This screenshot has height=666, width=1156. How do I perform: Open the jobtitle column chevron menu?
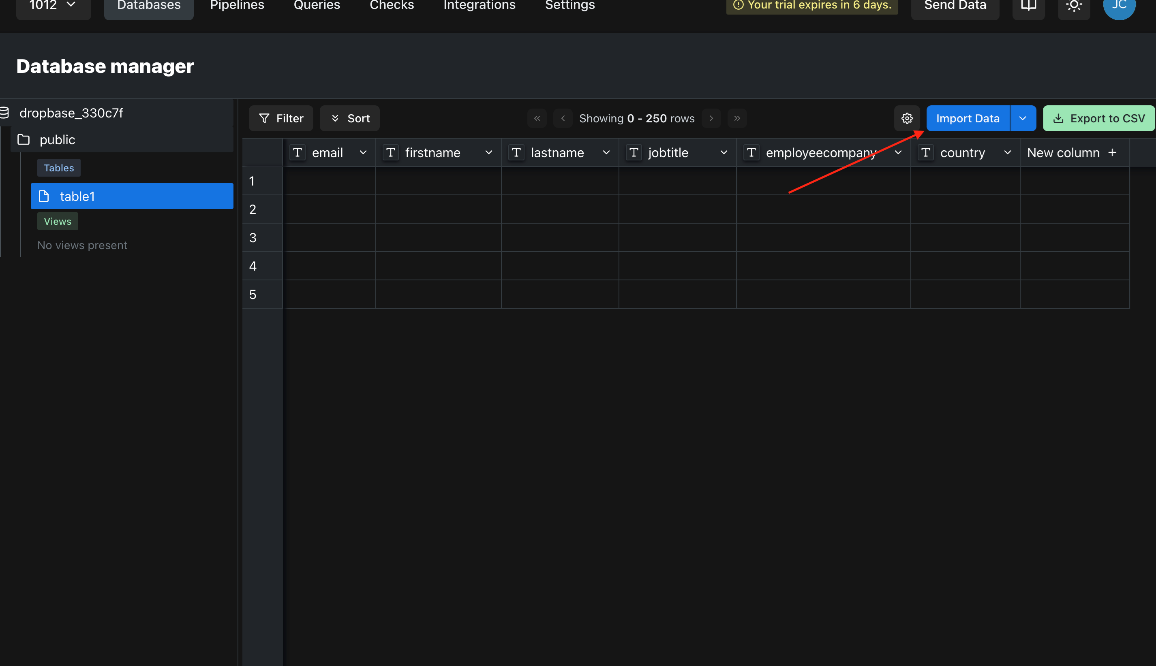[723, 153]
